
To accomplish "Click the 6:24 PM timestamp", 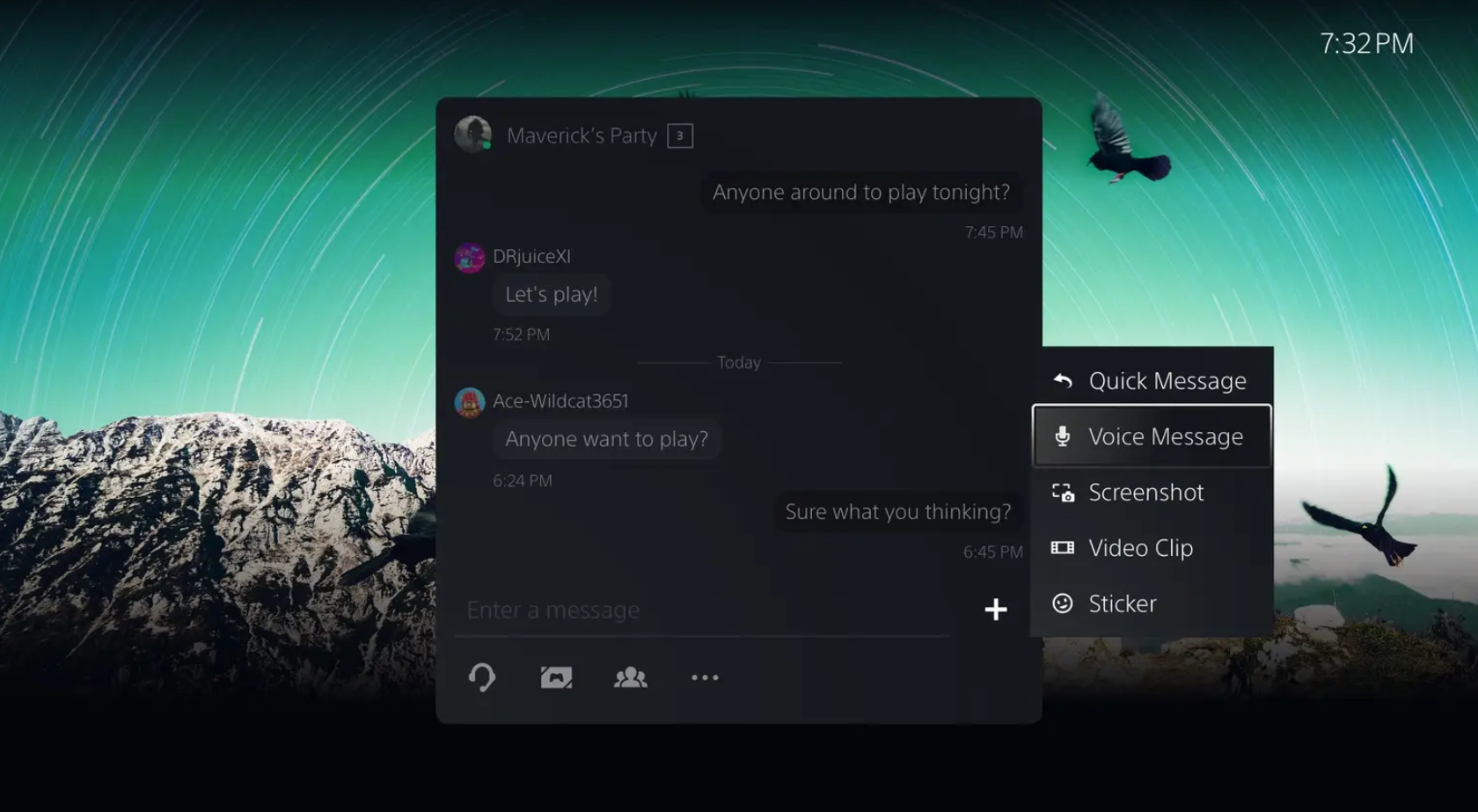I will tap(523, 480).
